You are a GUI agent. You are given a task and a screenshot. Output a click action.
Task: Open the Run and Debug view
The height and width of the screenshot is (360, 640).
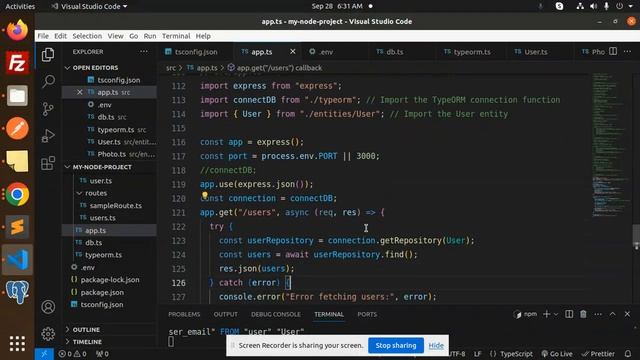[x=48, y=136]
